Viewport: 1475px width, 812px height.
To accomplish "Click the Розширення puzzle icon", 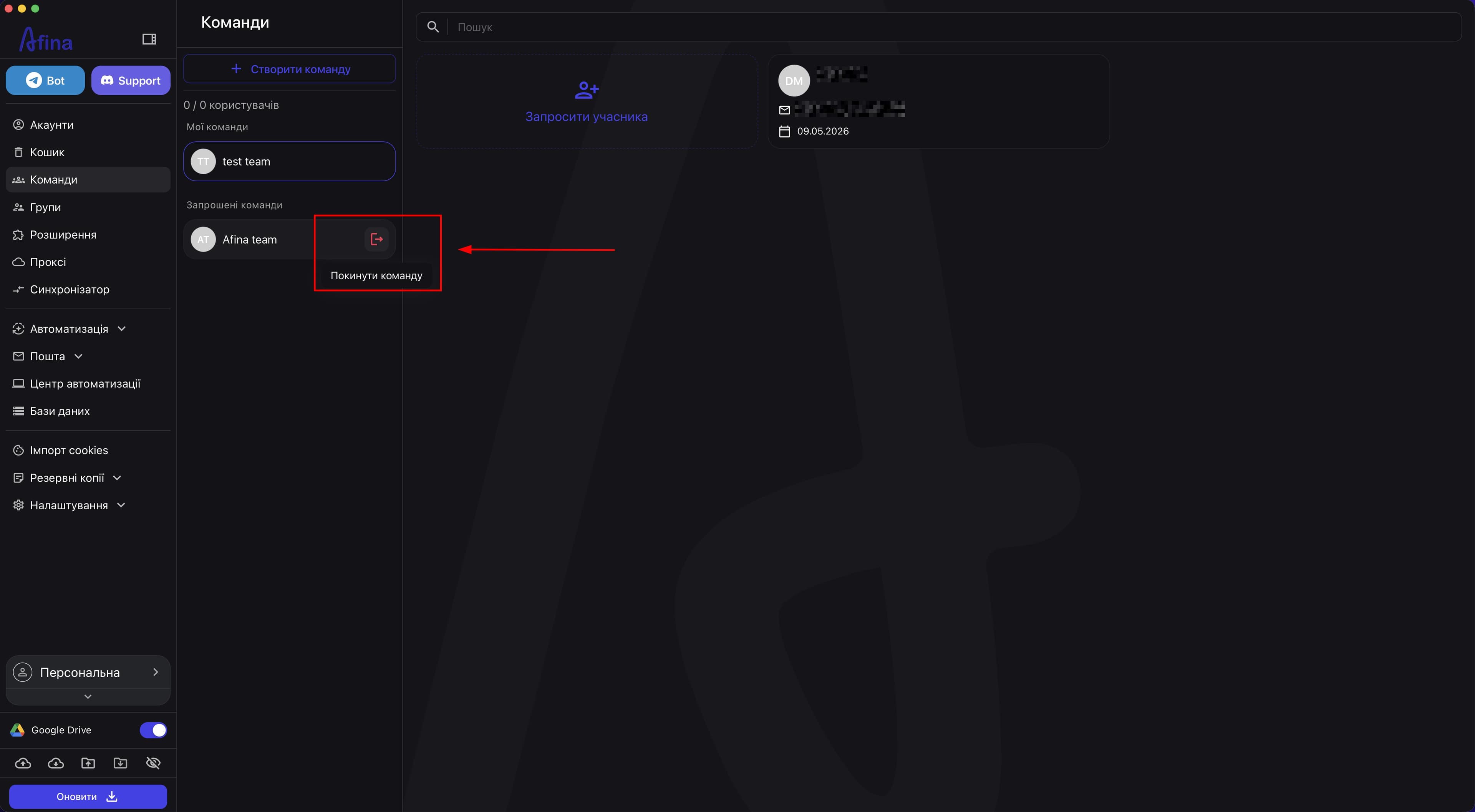I will pos(18,235).
